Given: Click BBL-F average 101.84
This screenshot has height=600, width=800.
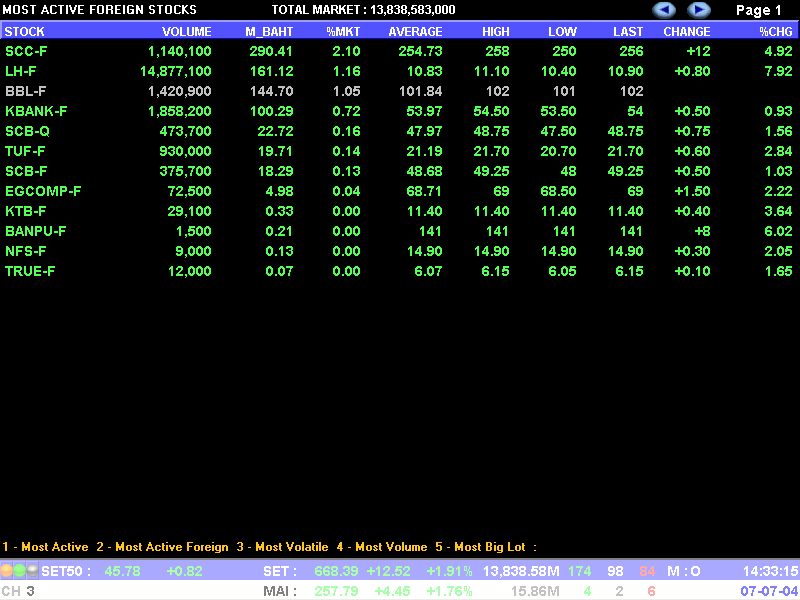Looking at the screenshot, I should 421,91.
